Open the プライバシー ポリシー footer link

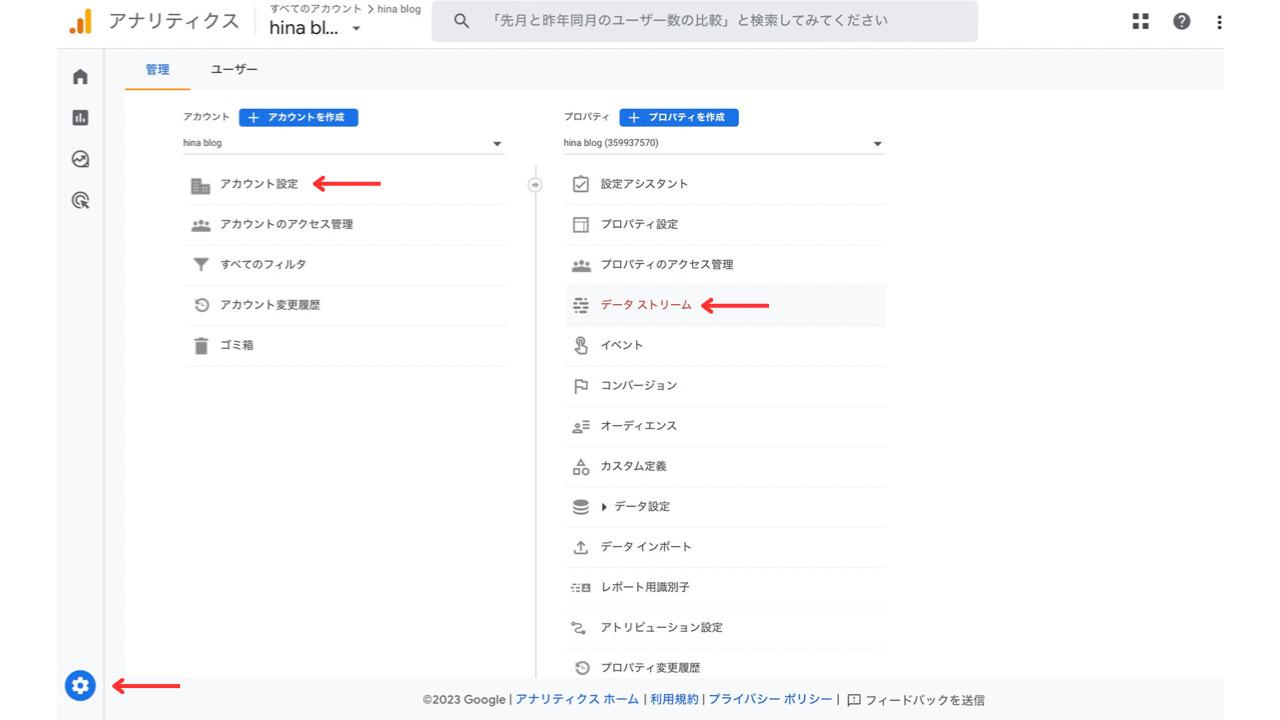tap(770, 700)
